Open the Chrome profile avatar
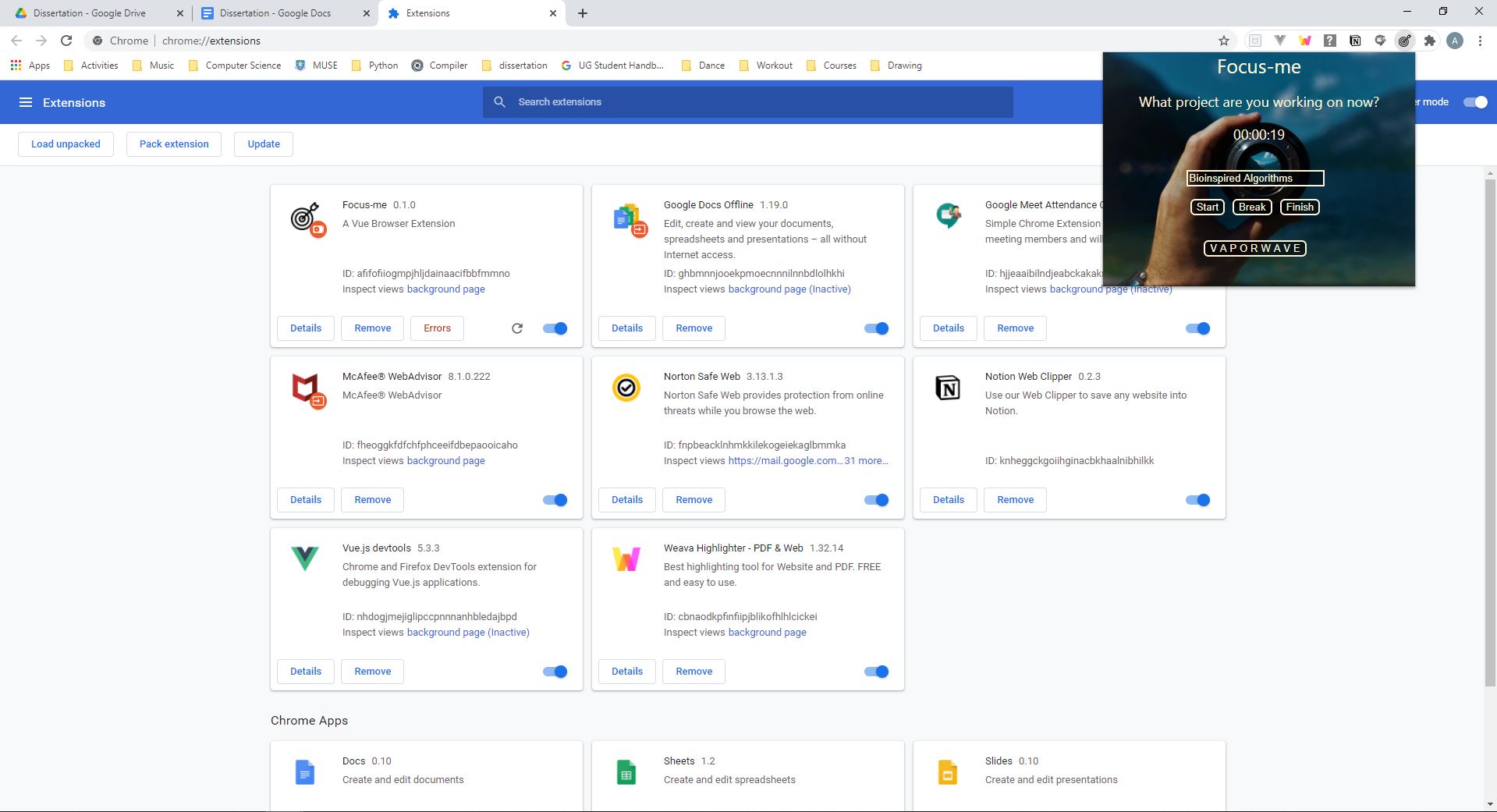 click(x=1455, y=41)
